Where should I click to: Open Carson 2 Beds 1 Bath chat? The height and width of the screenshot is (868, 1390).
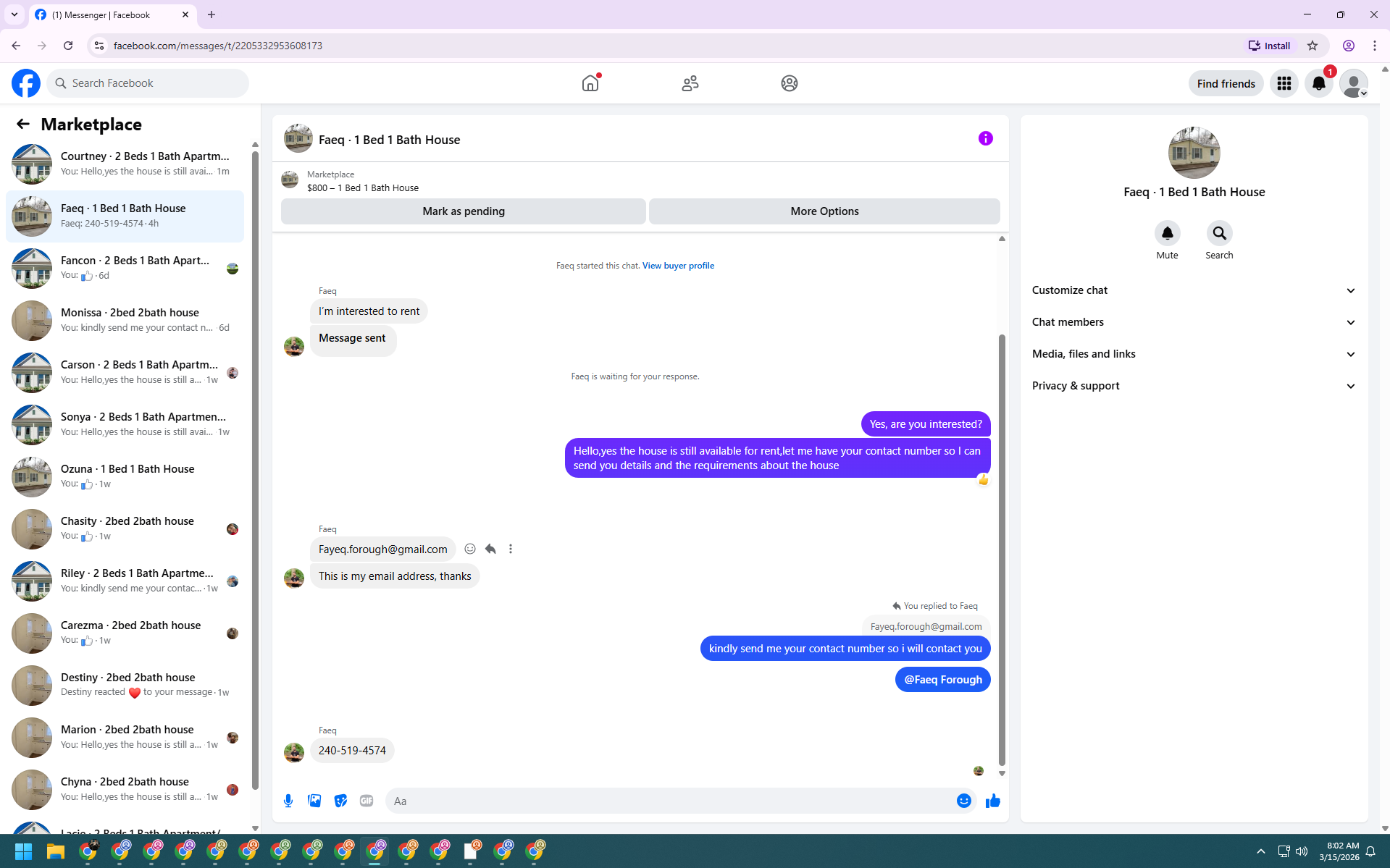[x=125, y=373]
